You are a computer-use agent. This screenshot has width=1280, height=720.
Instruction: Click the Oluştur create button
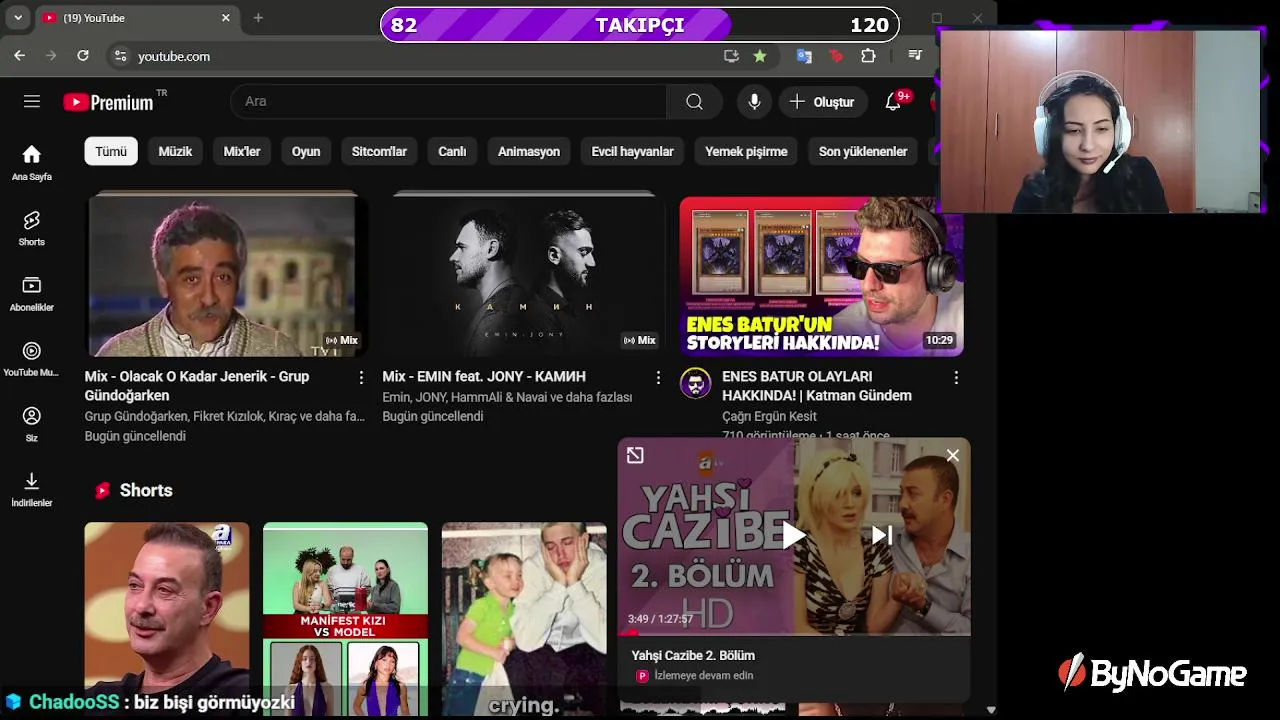click(x=823, y=101)
